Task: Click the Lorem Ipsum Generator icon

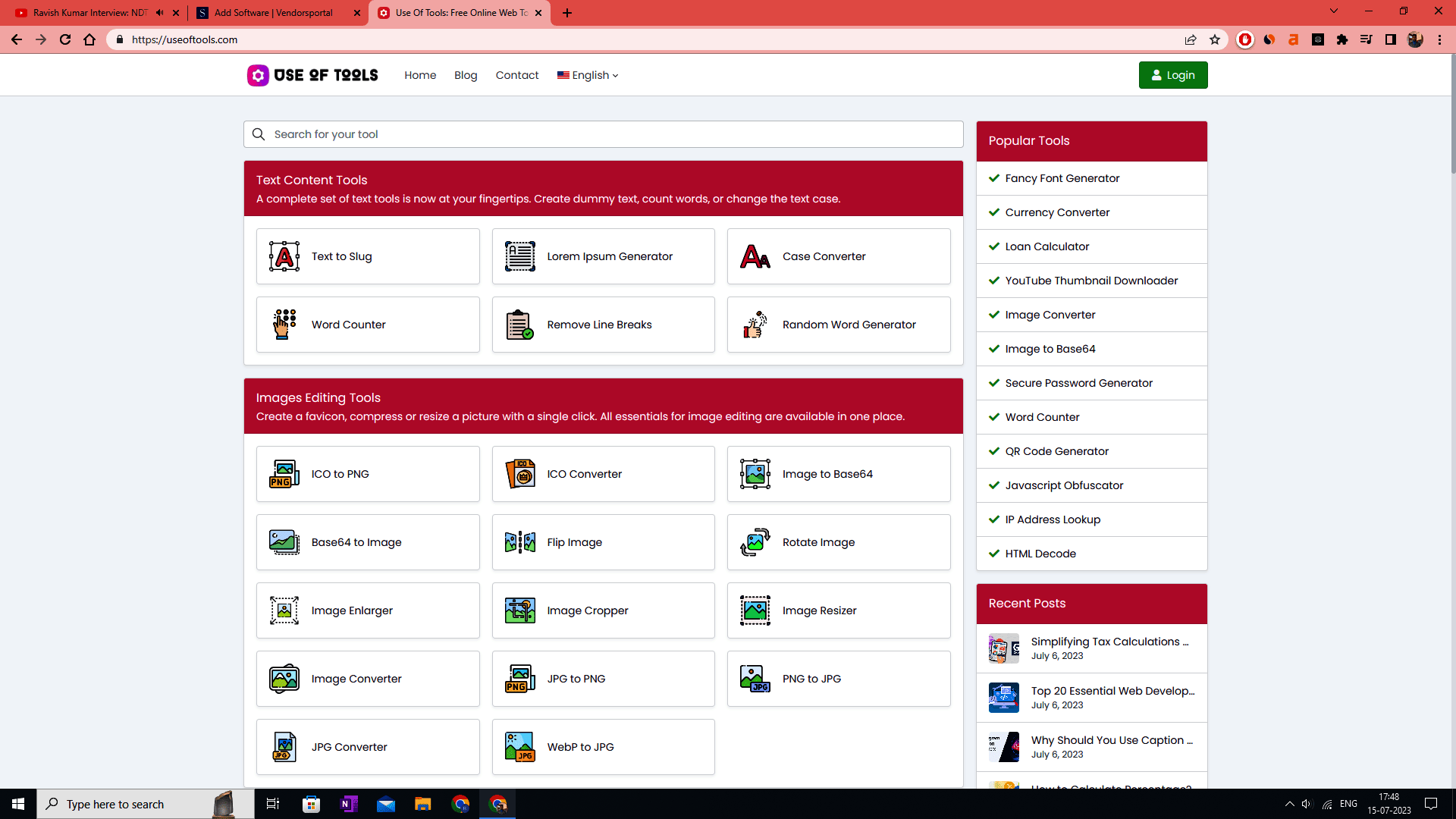Action: click(x=519, y=256)
